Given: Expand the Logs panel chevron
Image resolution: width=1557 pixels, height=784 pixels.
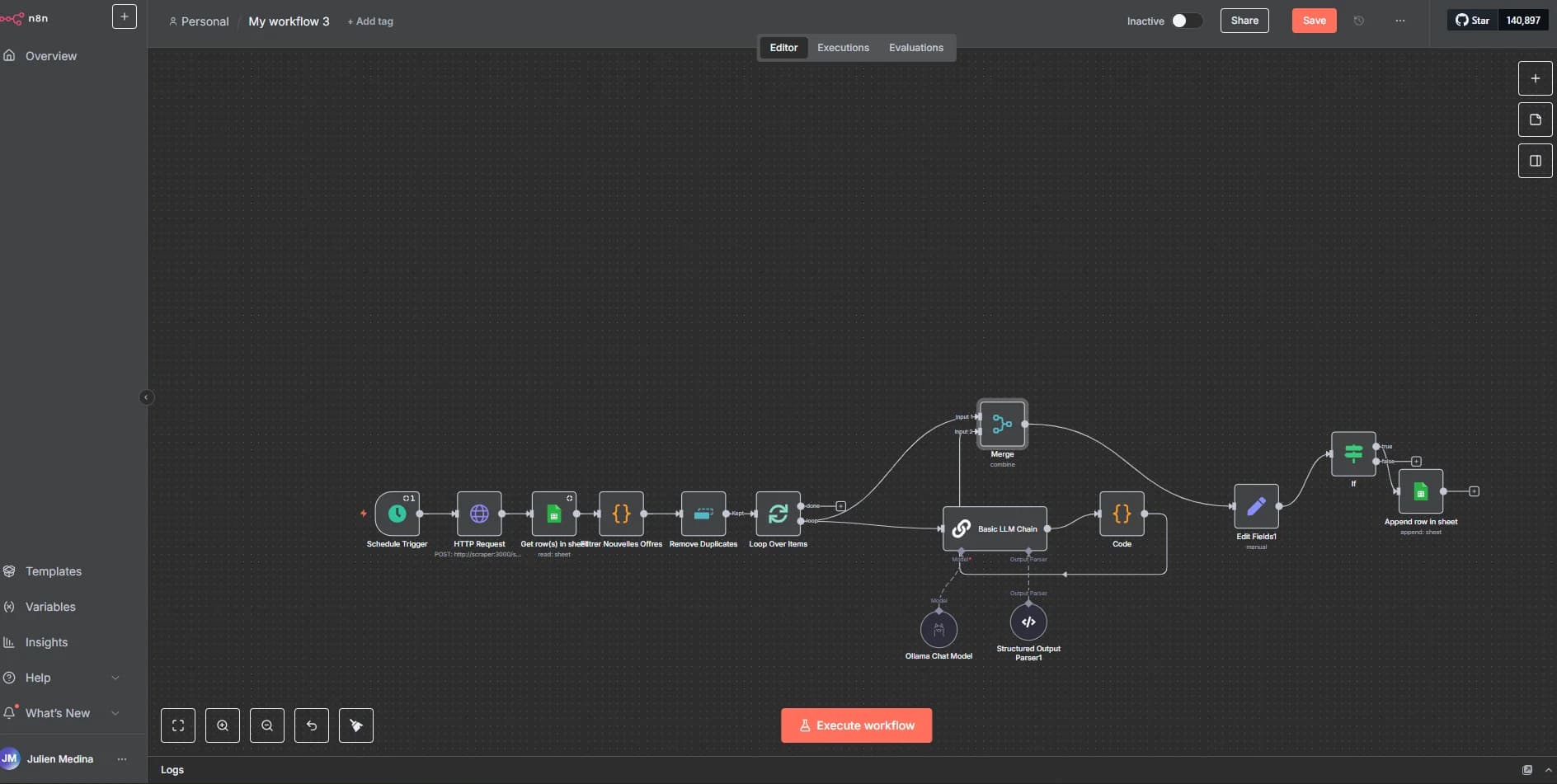Looking at the screenshot, I should pos(1548,770).
